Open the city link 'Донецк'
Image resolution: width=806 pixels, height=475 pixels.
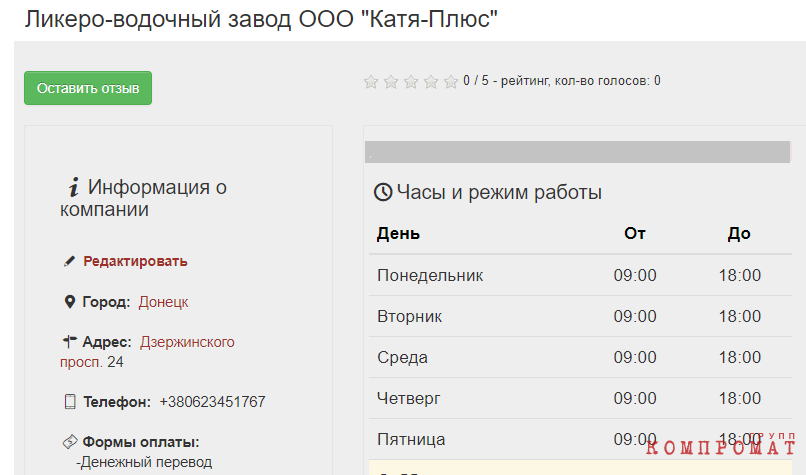click(x=163, y=302)
